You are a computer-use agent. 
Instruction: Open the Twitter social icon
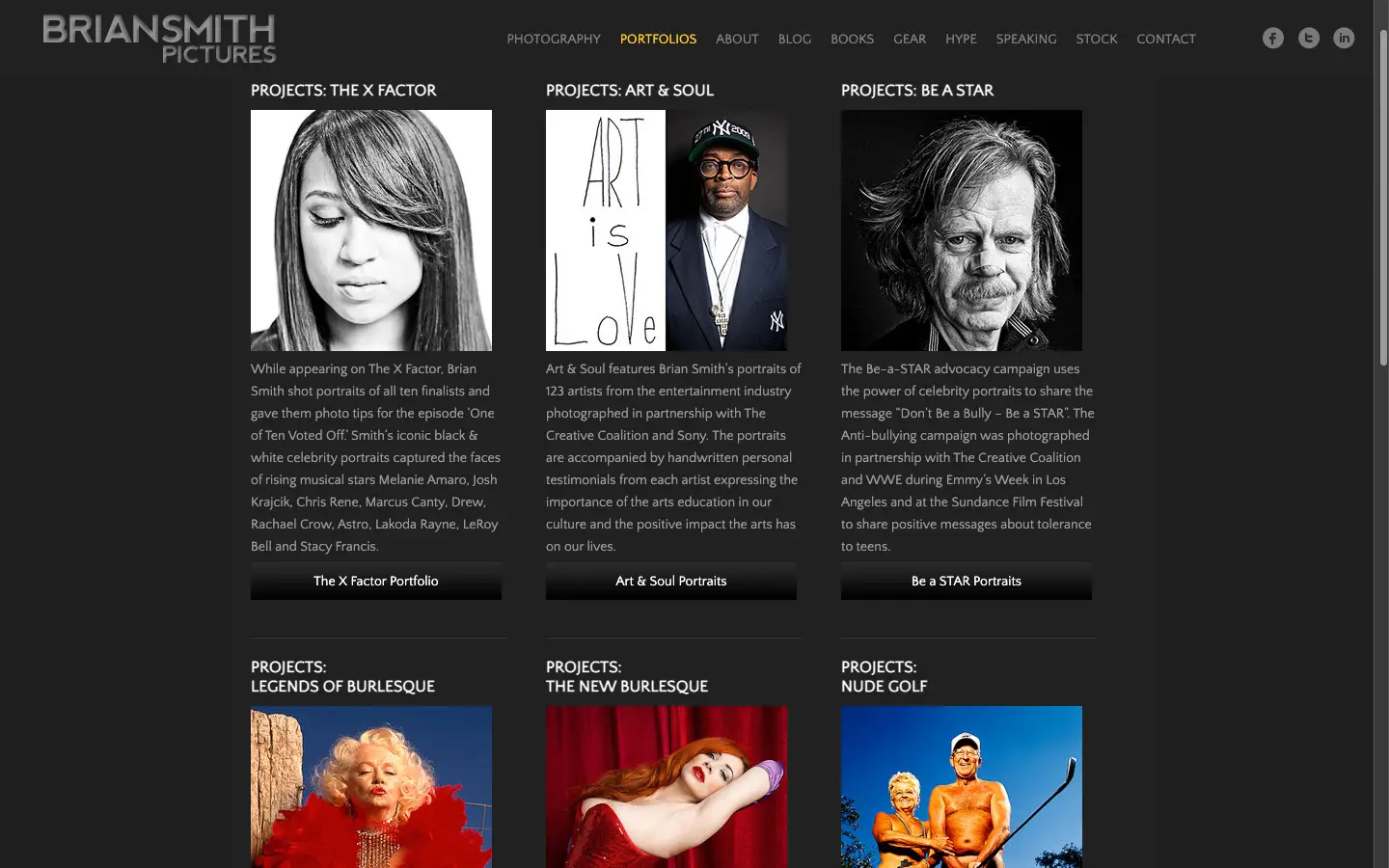point(1309,38)
